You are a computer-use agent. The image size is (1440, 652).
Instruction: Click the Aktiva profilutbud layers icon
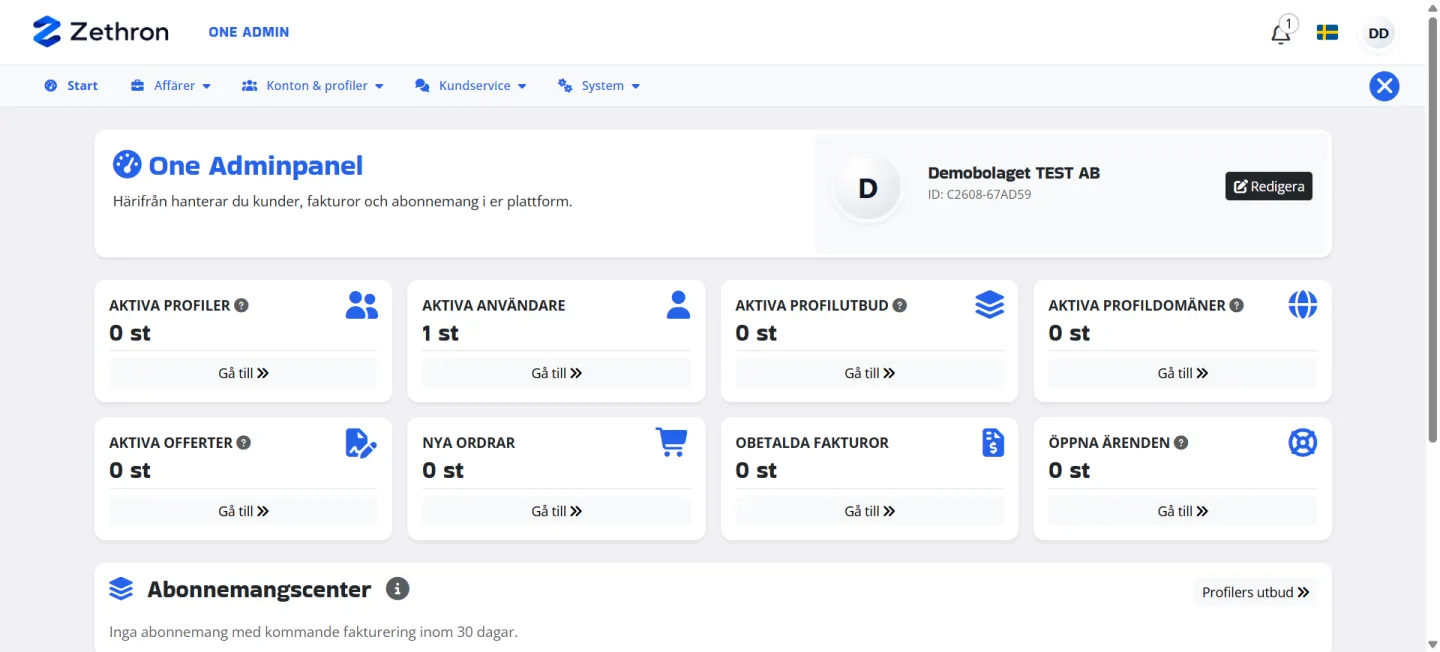[x=989, y=305]
